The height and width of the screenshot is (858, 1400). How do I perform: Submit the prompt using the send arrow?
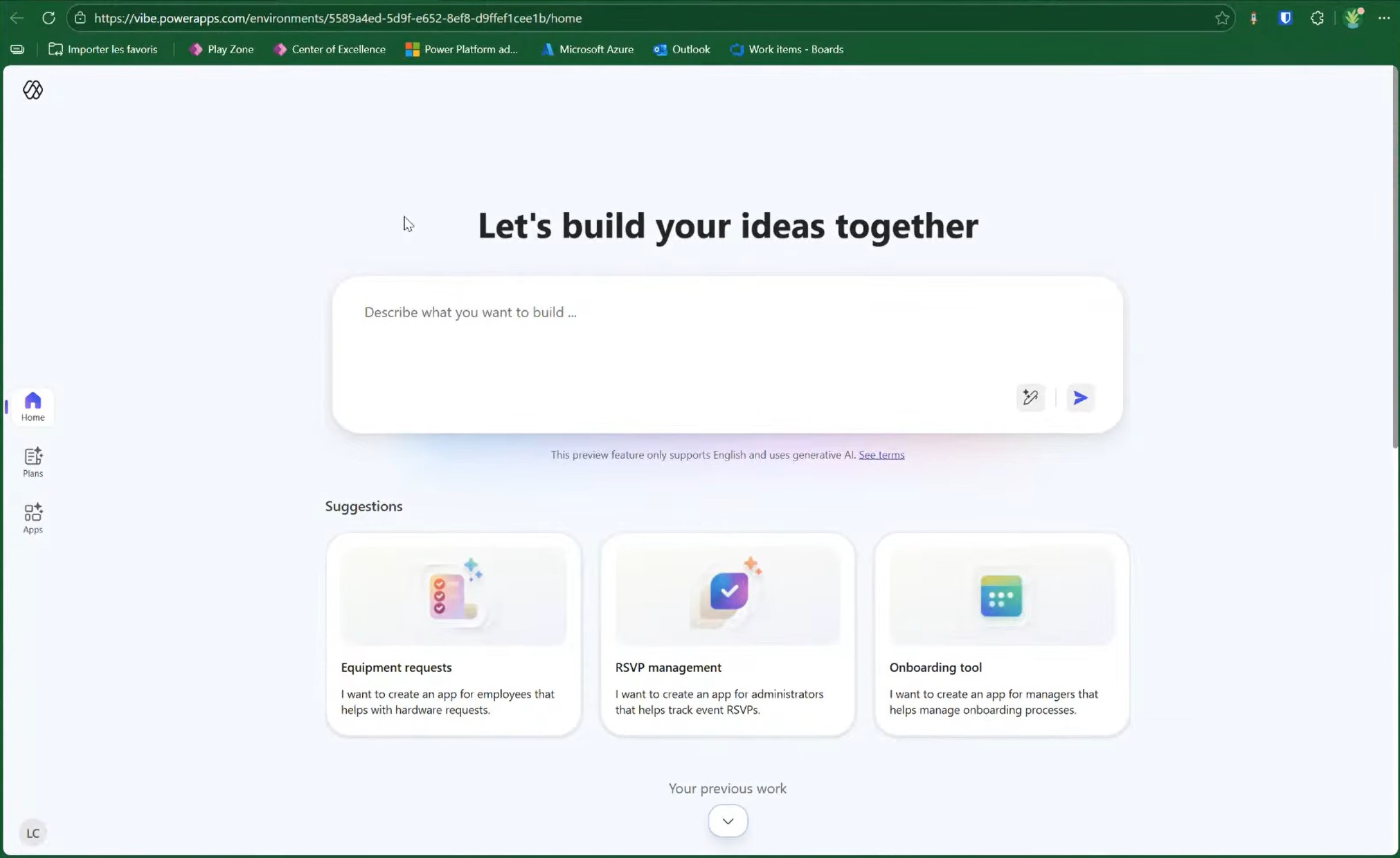pos(1079,397)
